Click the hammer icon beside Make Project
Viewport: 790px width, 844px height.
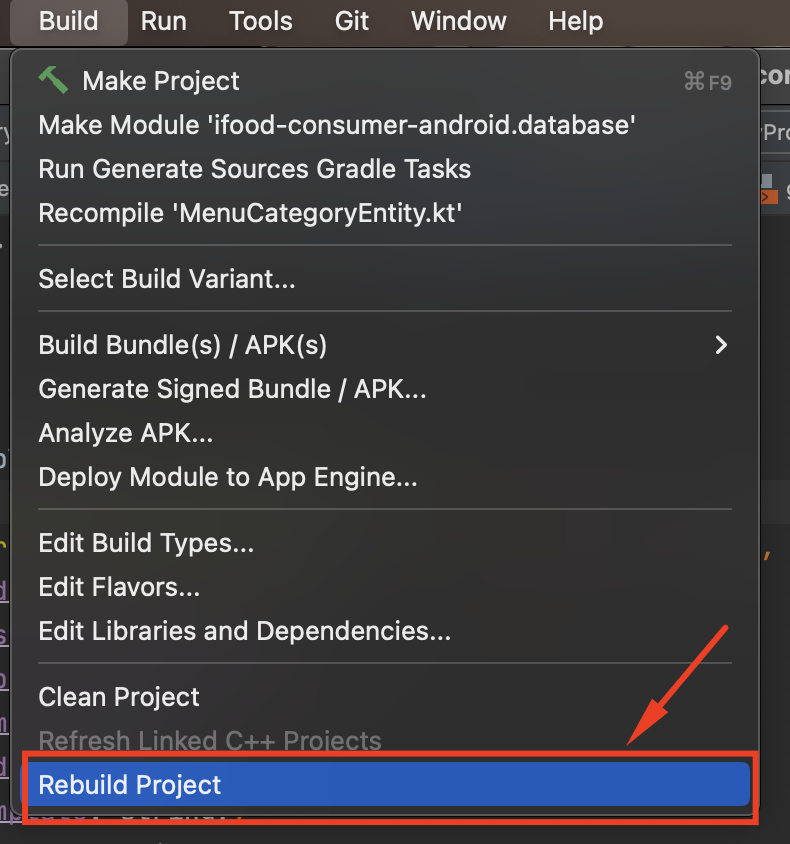coord(53,80)
